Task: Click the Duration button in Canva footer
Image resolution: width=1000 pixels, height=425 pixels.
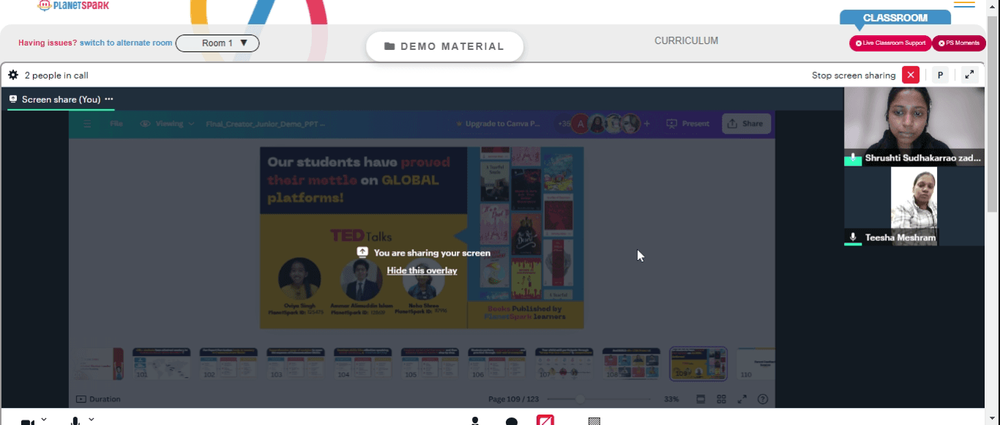Action: pyautogui.click(x=98, y=399)
